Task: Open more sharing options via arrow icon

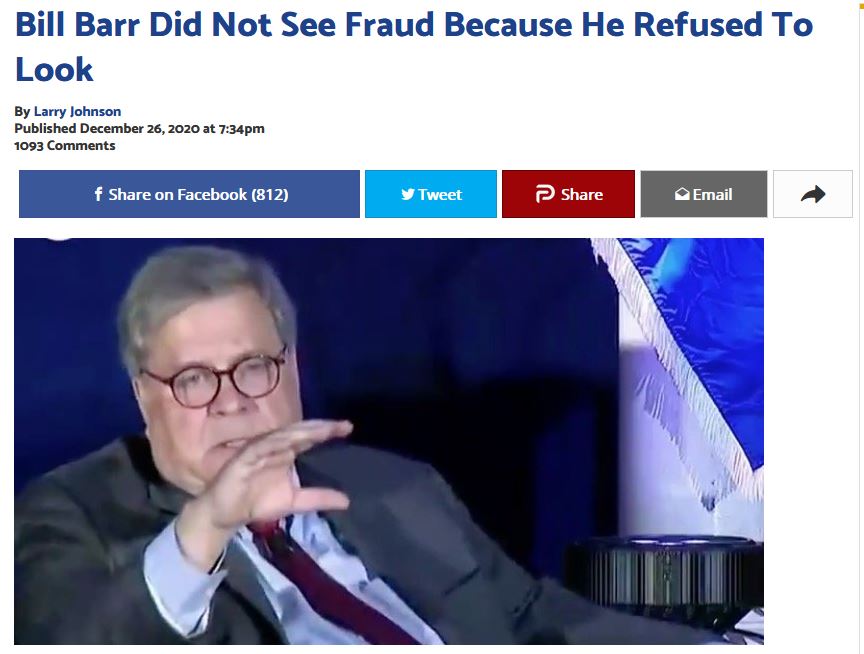Action: coord(813,194)
